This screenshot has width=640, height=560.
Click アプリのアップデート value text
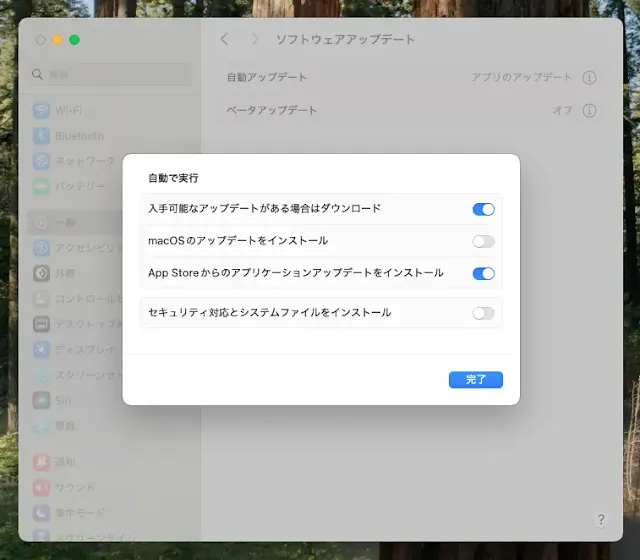pyautogui.click(x=521, y=77)
